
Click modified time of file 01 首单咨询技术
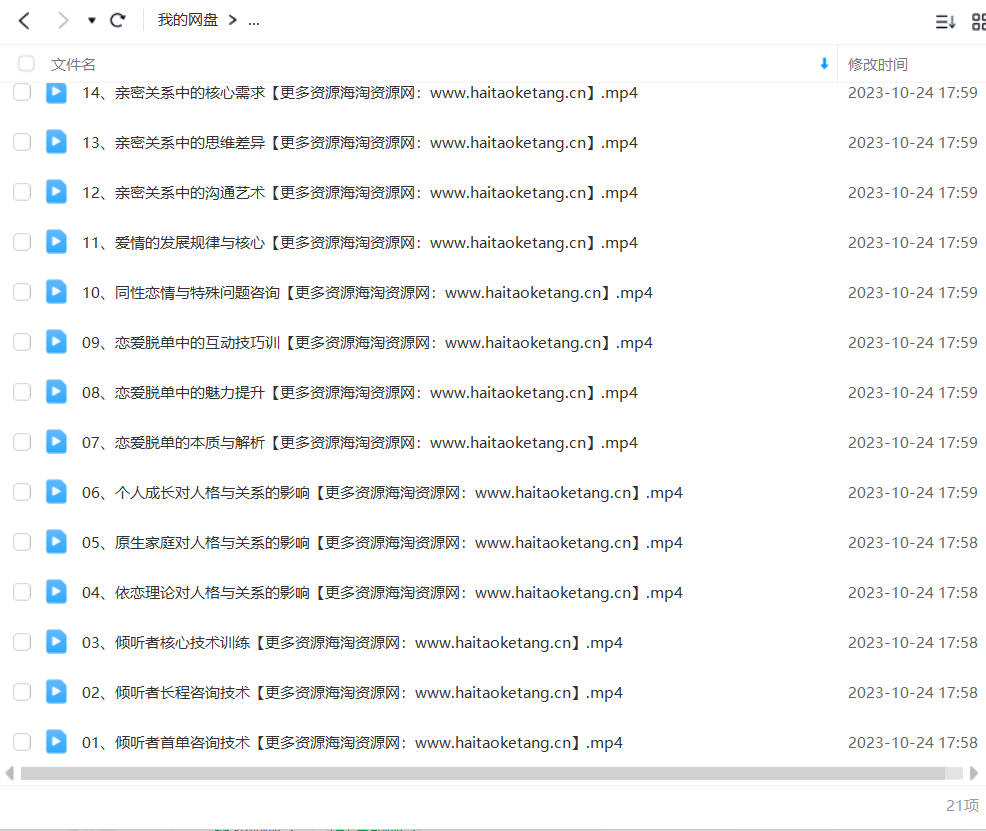click(912, 742)
